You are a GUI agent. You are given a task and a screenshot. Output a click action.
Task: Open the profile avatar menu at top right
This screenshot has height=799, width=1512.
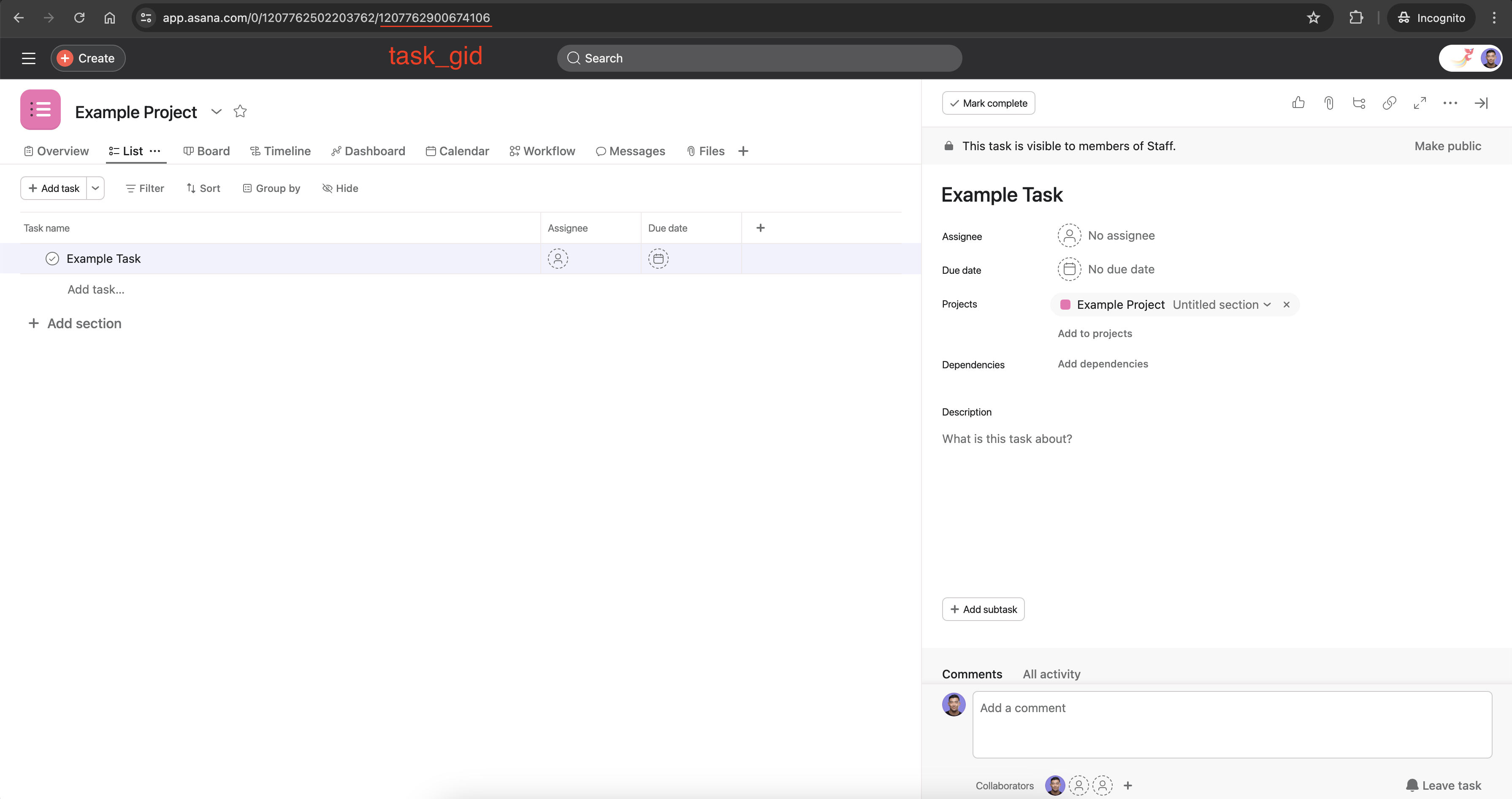pyautogui.click(x=1491, y=58)
